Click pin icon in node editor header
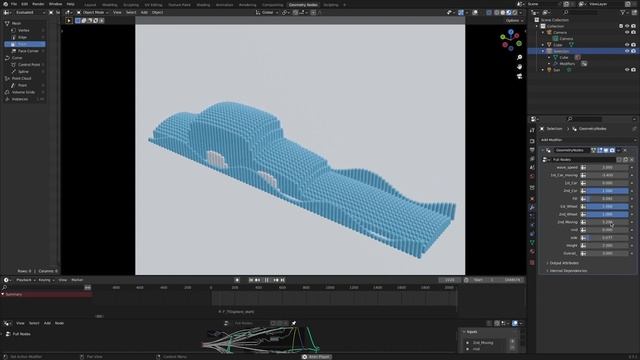 (x=293, y=323)
